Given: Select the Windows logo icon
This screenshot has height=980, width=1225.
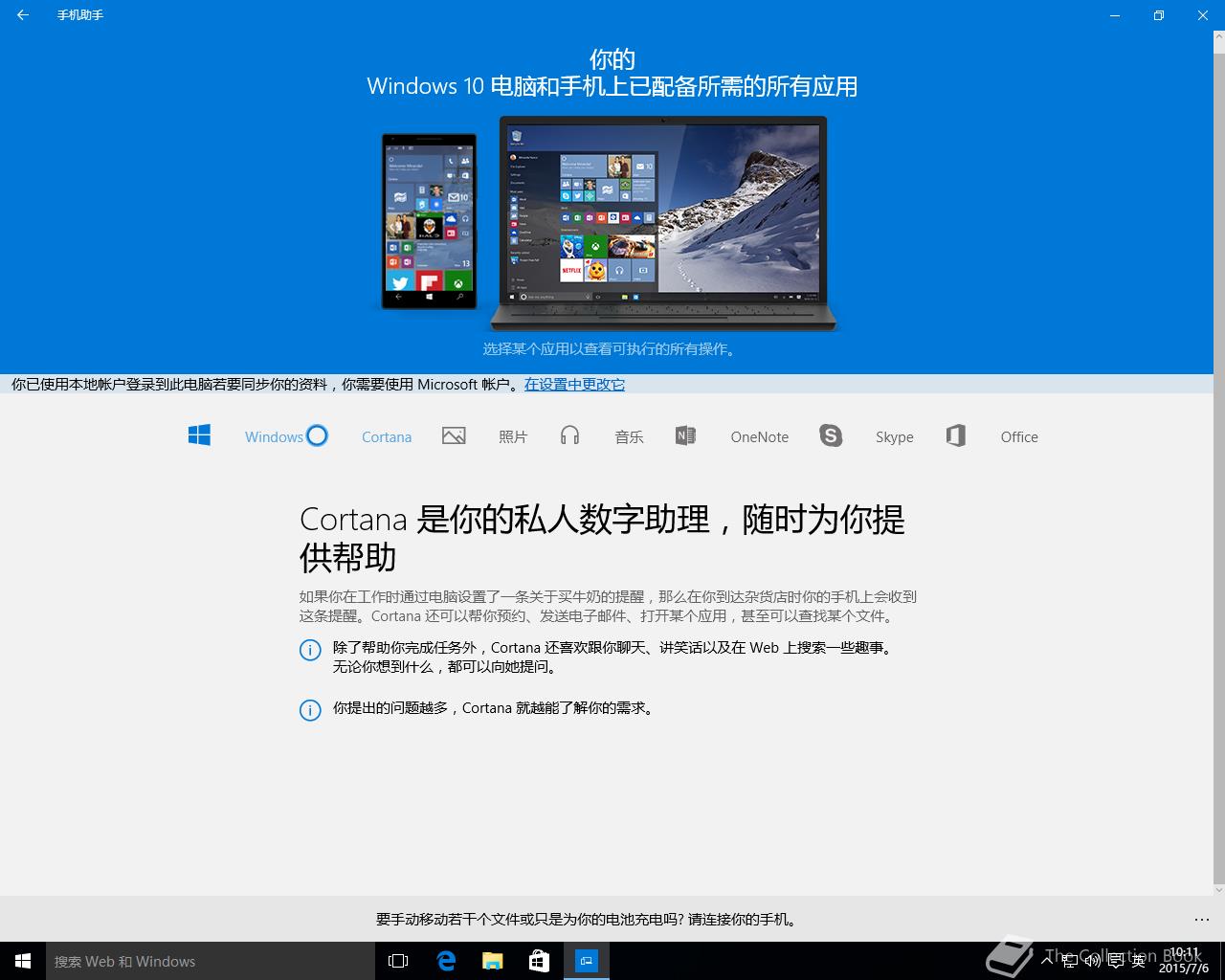Looking at the screenshot, I should pos(199,435).
